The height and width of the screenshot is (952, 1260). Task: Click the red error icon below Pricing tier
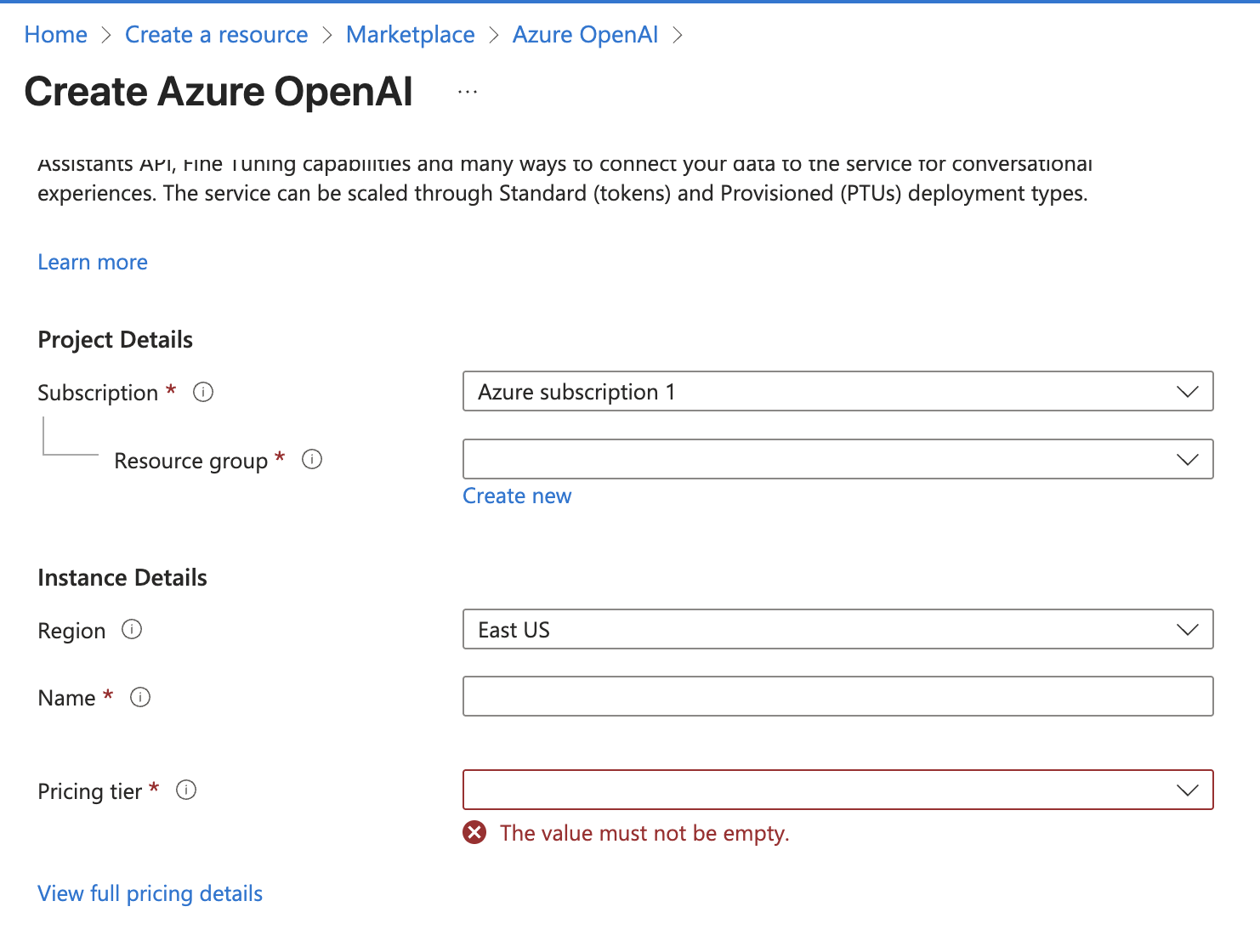pyautogui.click(x=475, y=832)
